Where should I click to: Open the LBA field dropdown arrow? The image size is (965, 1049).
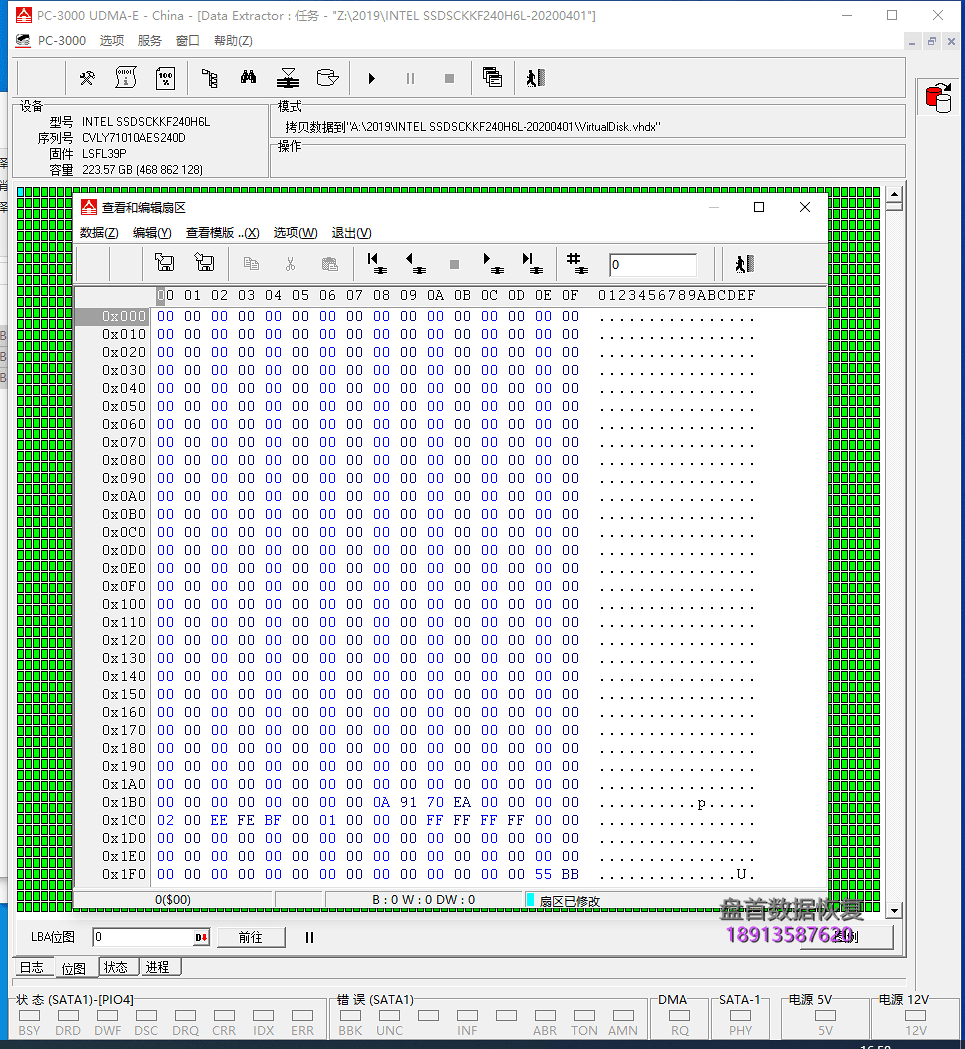pos(201,938)
